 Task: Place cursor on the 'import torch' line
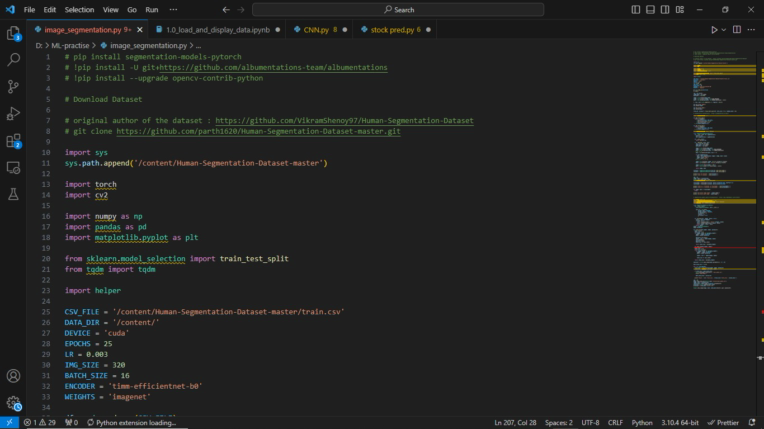point(91,184)
